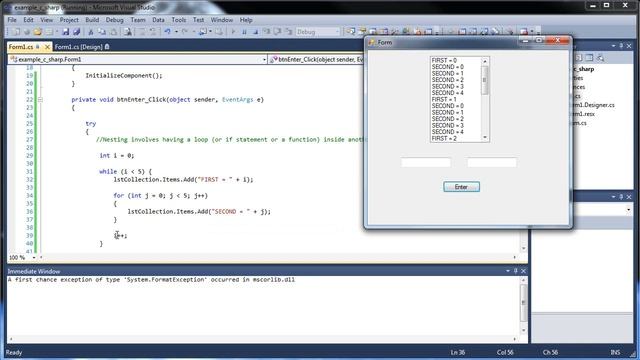Open the Project menu
Screen dimensions: 640x360
[69, 20]
